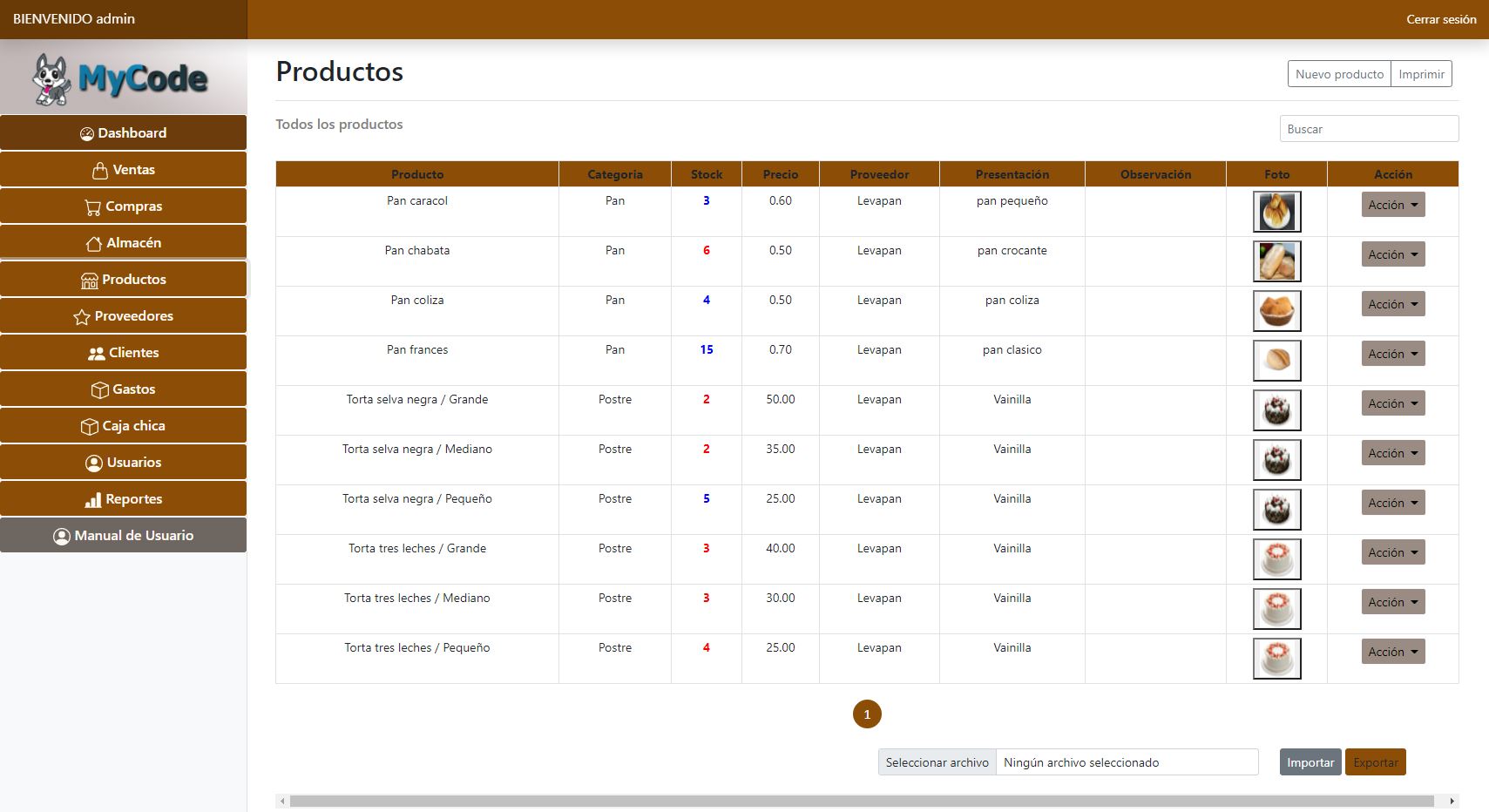Viewport: 1489px width, 812px height.
Task: Click the Compras cart icon
Action: coord(92,207)
